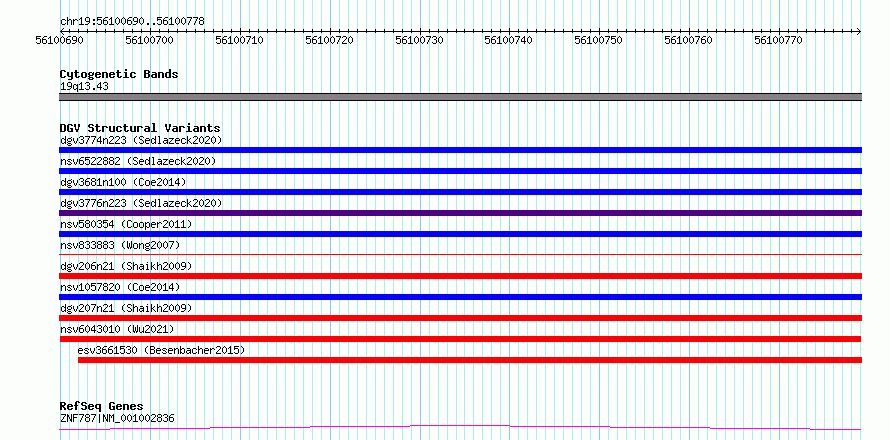The image size is (890, 440).
Task: Click the nsv580354 (Cooper2011) label
Action: 126,224
